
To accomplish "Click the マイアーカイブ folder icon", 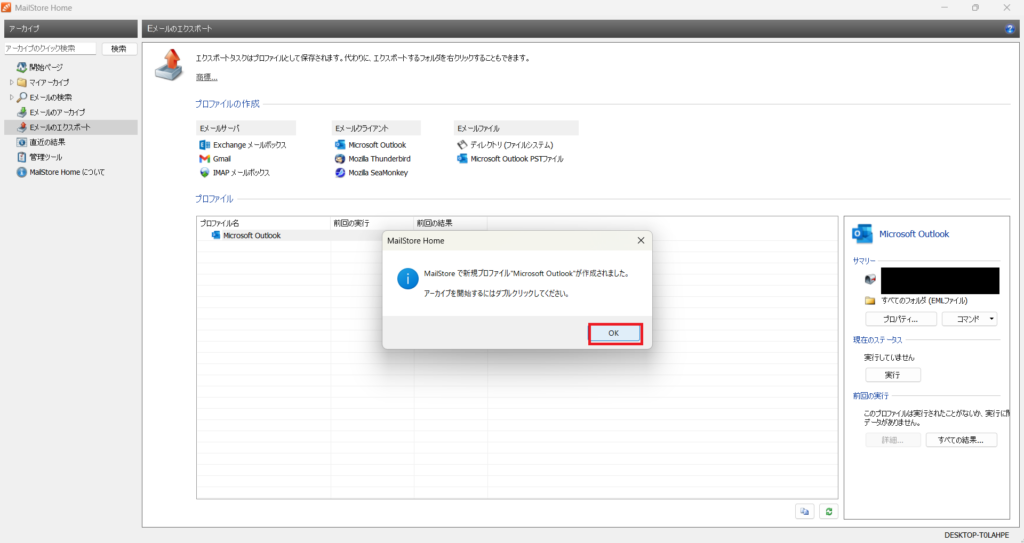I will (x=22, y=82).
